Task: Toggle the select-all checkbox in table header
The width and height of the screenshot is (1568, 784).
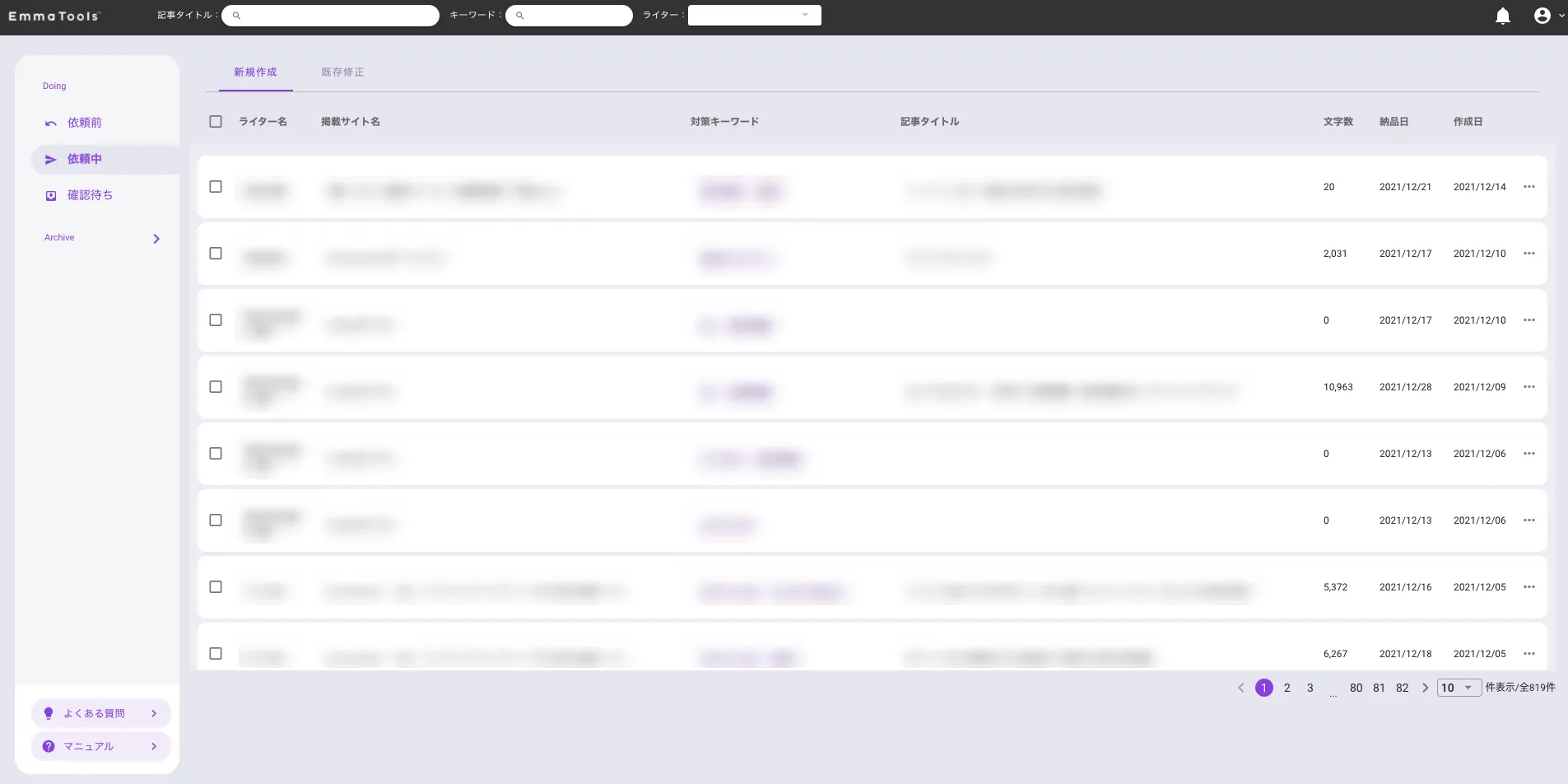Action: click(216, 122)
